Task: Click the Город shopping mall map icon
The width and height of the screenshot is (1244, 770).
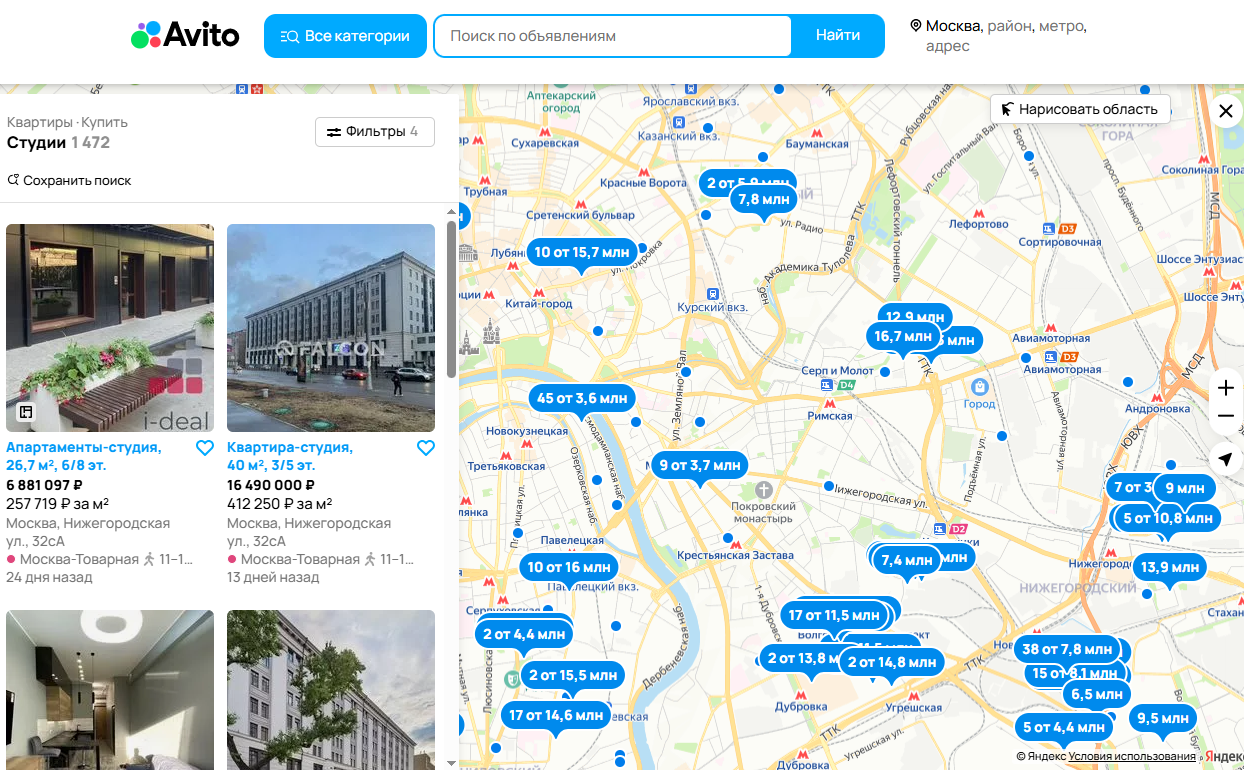Action: pos(980,386)
